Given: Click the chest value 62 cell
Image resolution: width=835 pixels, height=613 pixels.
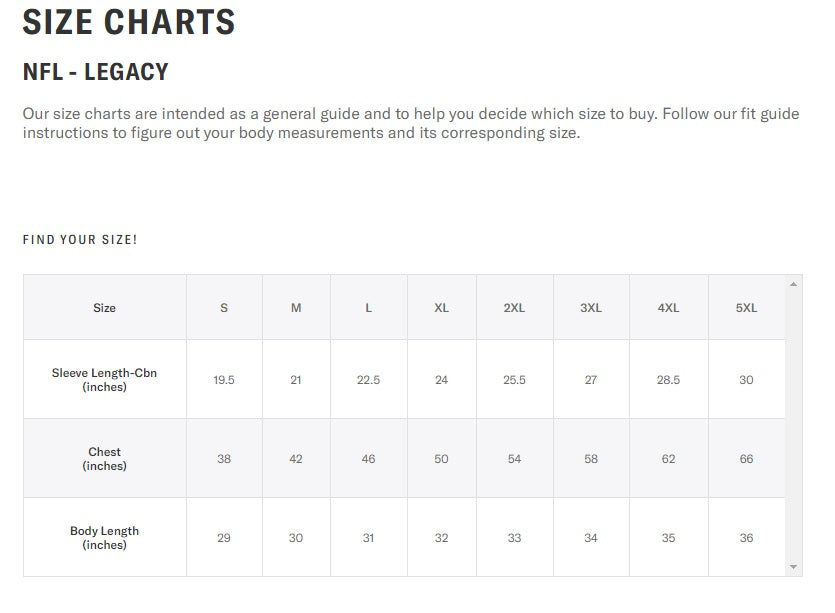Looking at the screenshot, I should pos(668,459).
